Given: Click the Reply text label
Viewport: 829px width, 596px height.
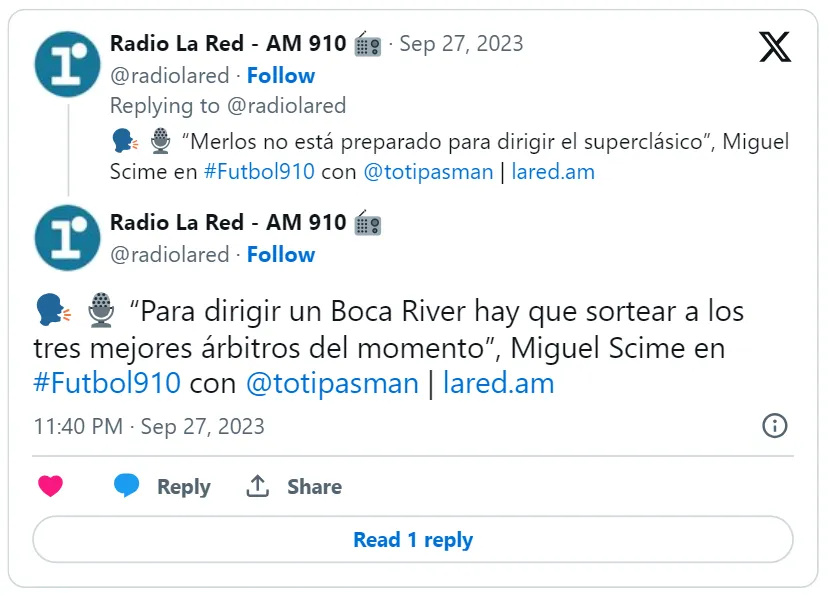Looking at the screenshot, I should coord(183,487).
